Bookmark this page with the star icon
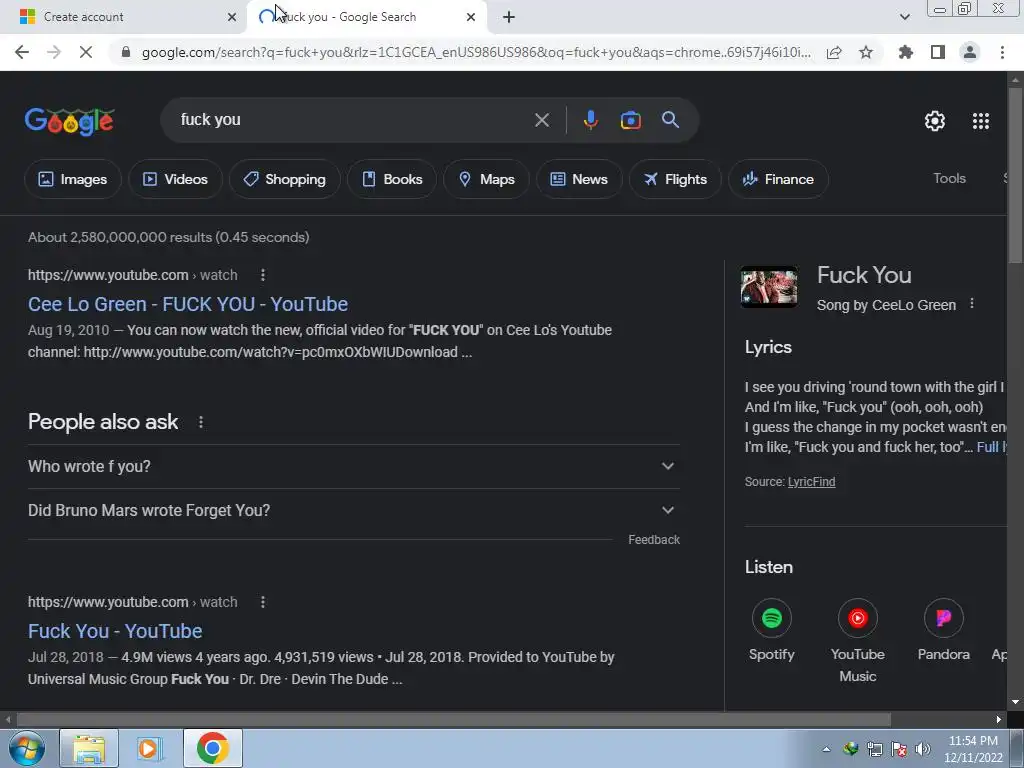 (x=866, y=52)
